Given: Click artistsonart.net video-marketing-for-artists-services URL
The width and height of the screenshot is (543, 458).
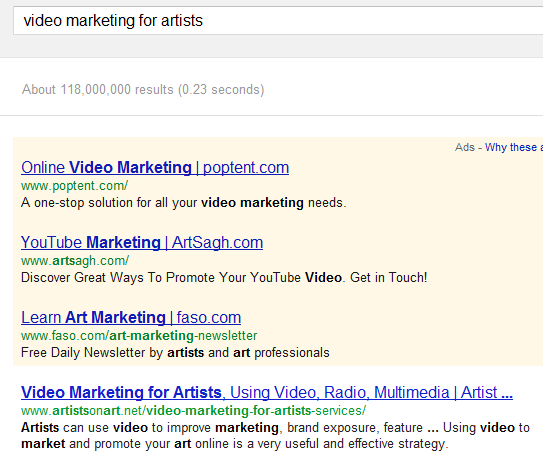Looking at the screenshot, I should tap(193, 411).
